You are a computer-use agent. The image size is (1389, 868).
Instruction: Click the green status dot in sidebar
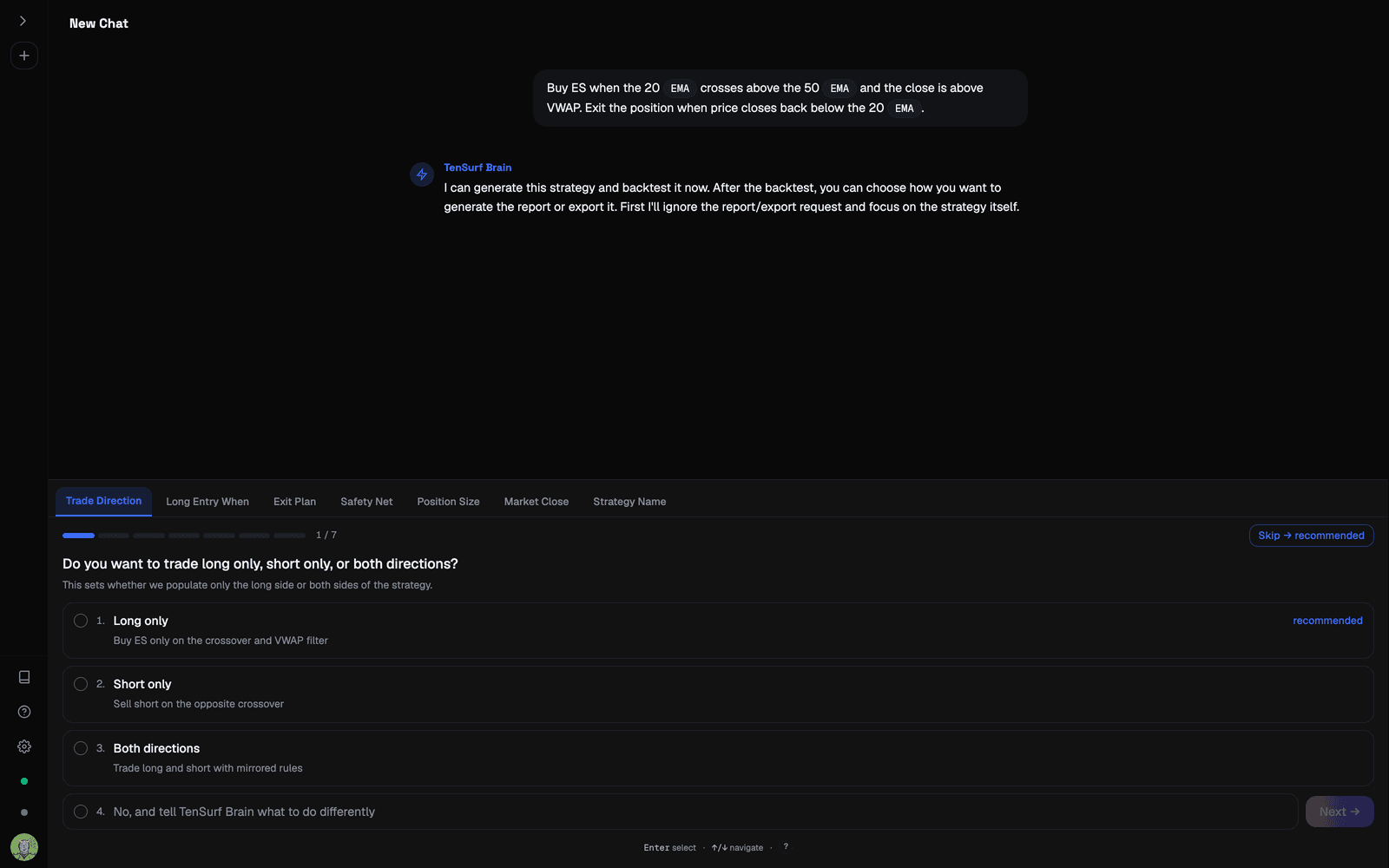(x=24, y=781)
